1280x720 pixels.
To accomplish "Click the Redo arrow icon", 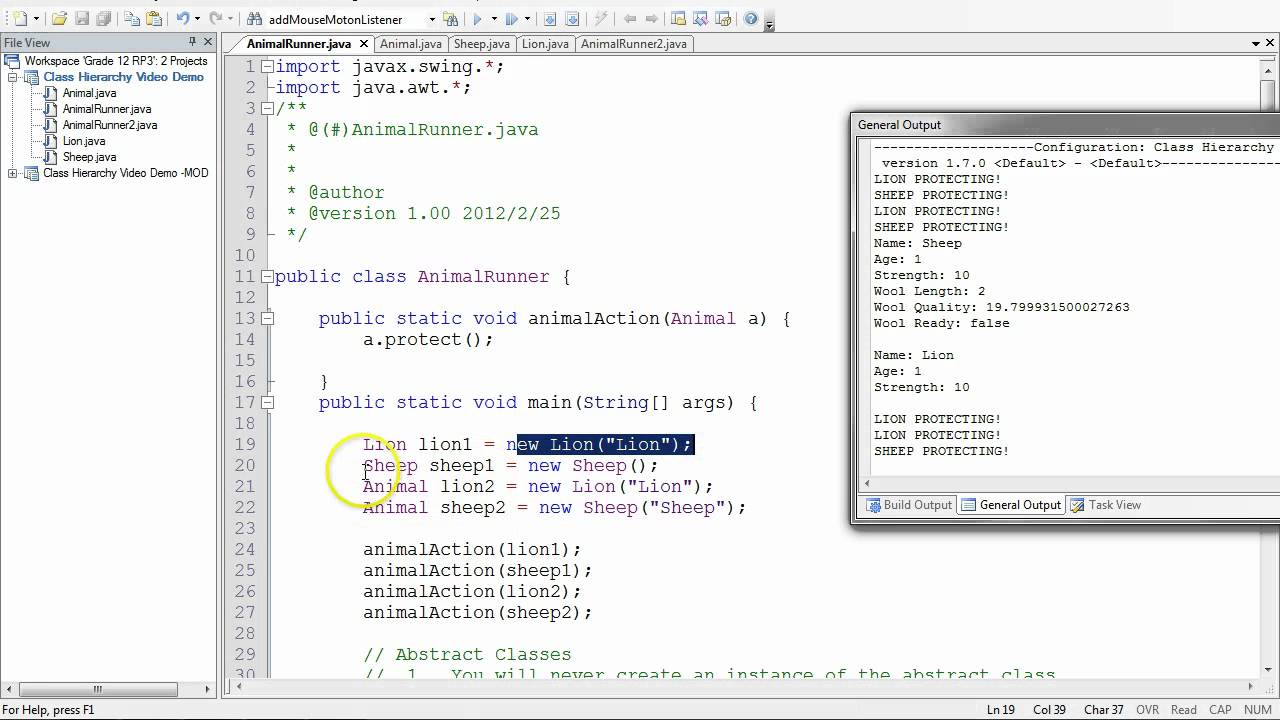I will coord(216,19).
